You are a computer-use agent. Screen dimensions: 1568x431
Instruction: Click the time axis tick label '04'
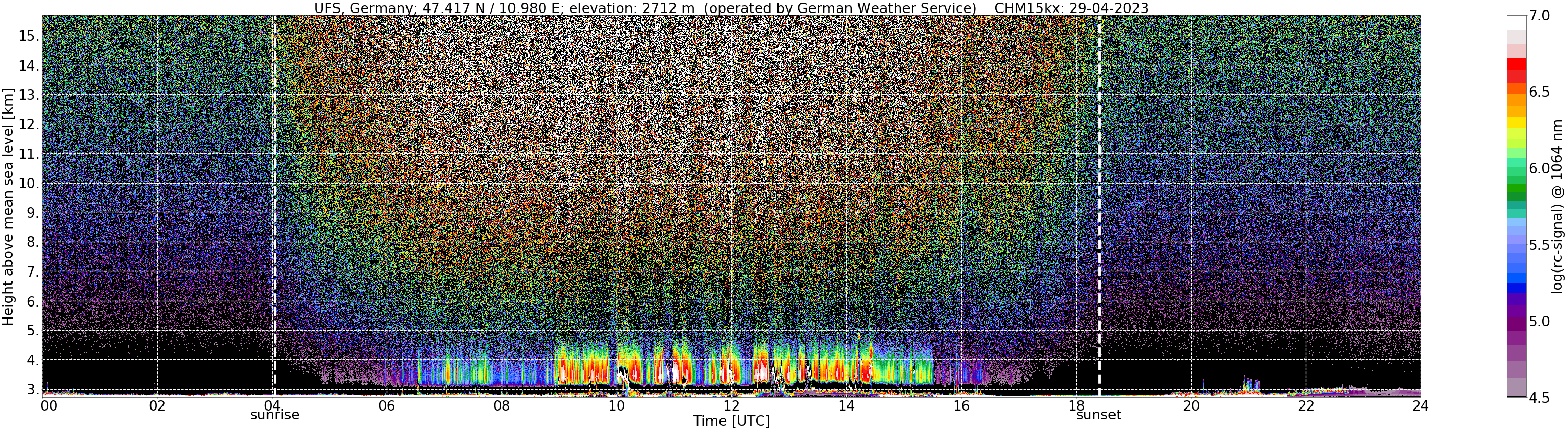(x=272, y=406)
